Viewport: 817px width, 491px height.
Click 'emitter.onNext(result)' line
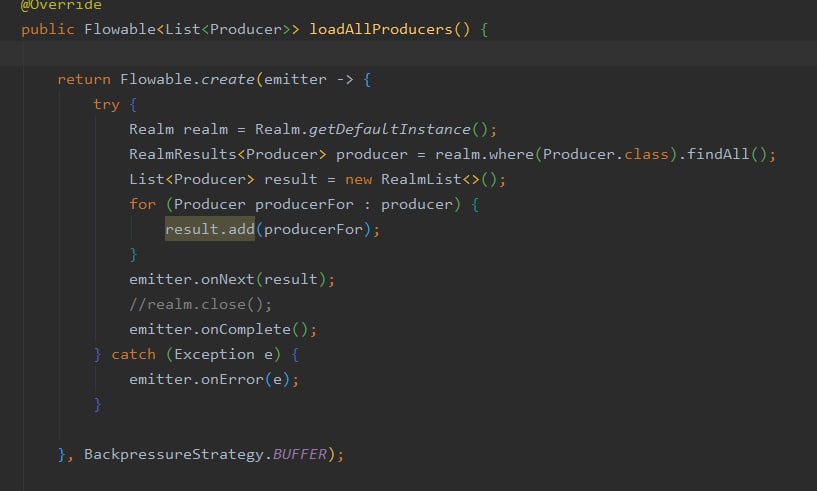(232, 279)
